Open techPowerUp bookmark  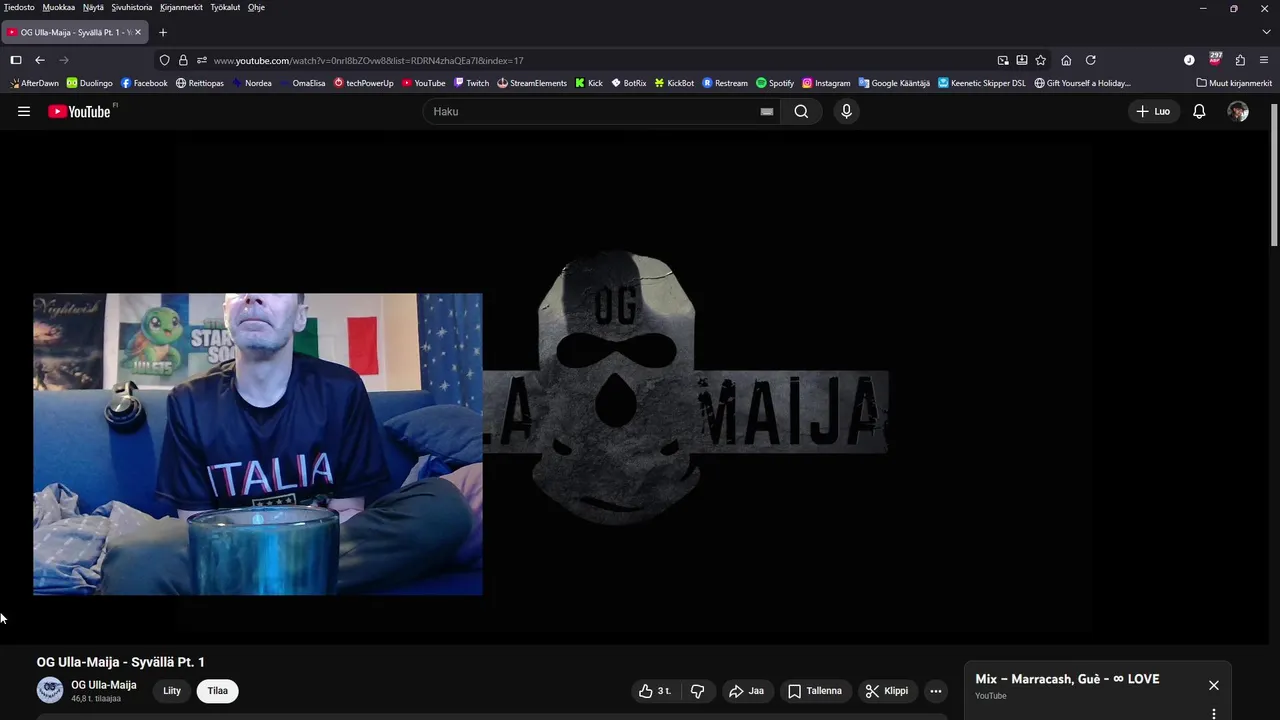click(x=364, y=83)
